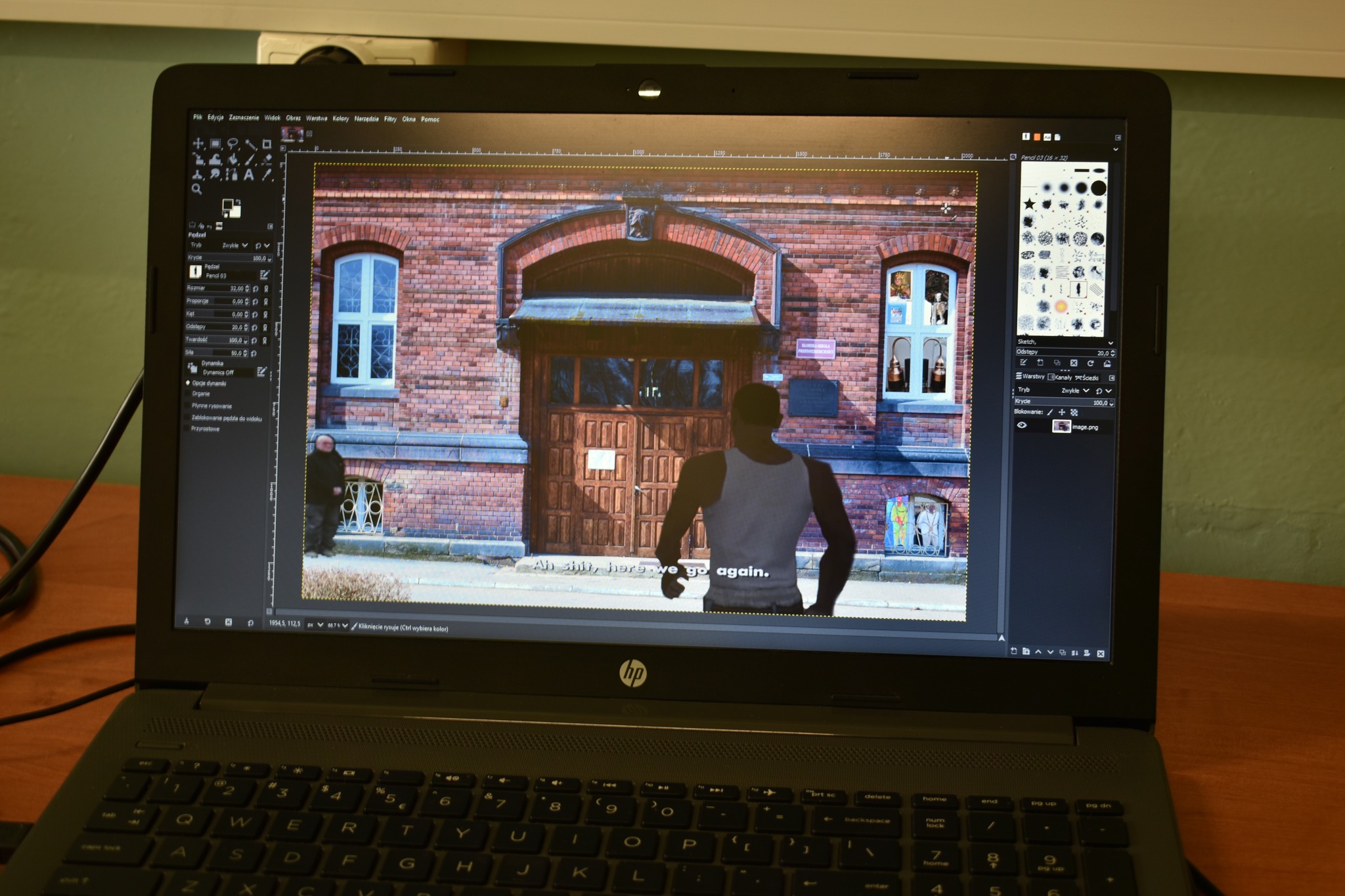Select the star brush in brushes grid

pyautogui.click(x=1029, y=204)
